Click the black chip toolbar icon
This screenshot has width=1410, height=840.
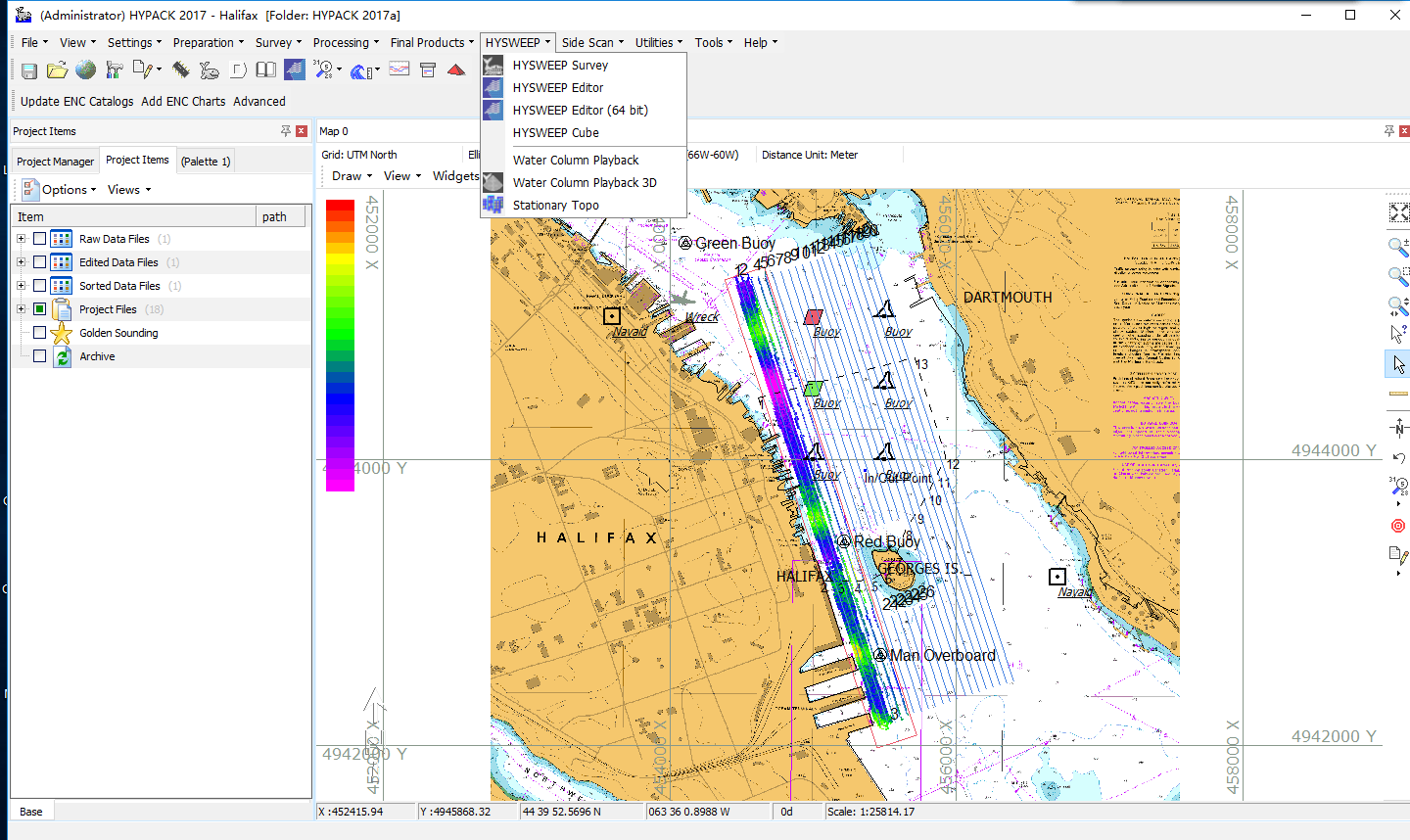[x=181, y=70]
